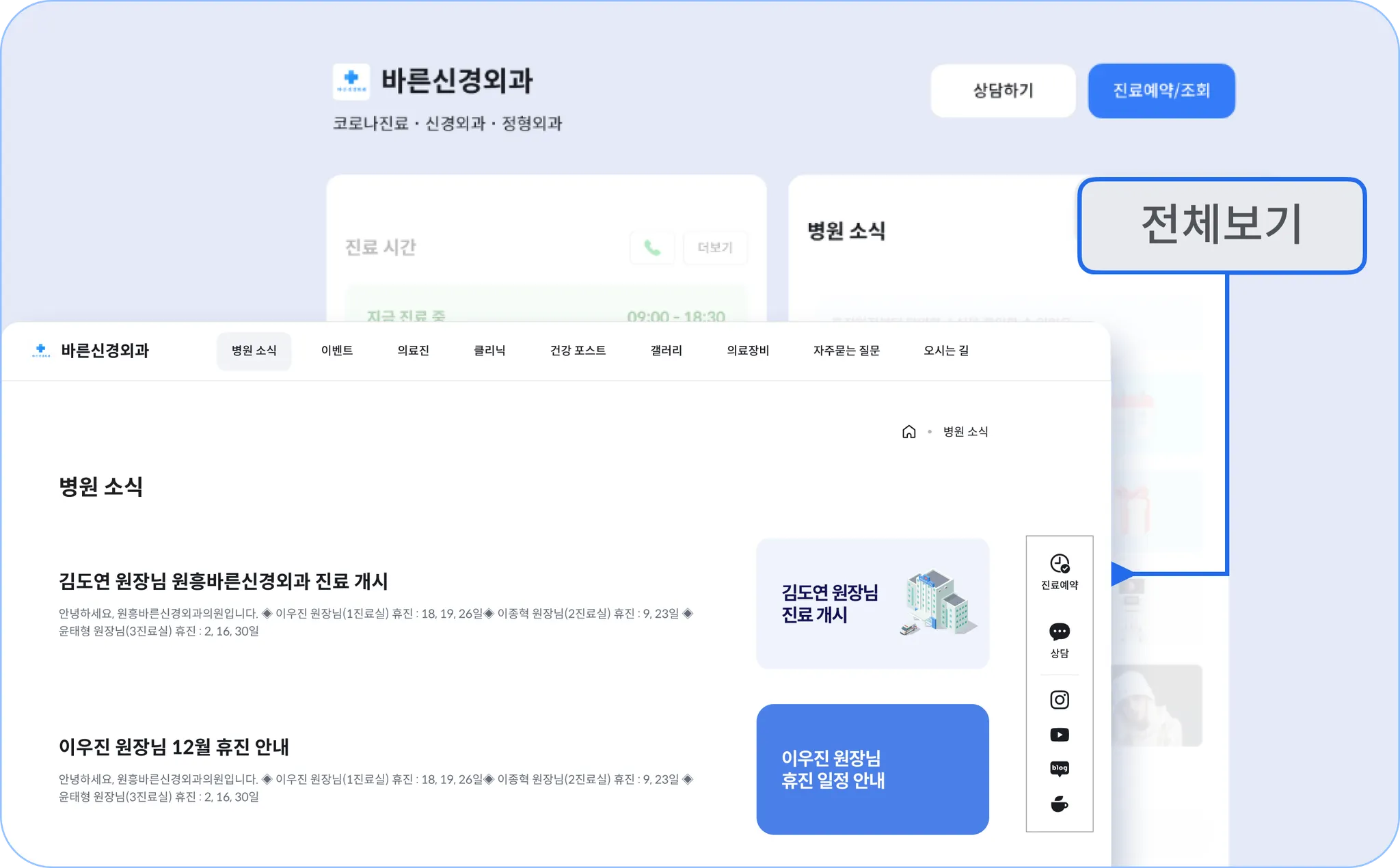Open the YouTube icon link

[x=1059, y=735]
